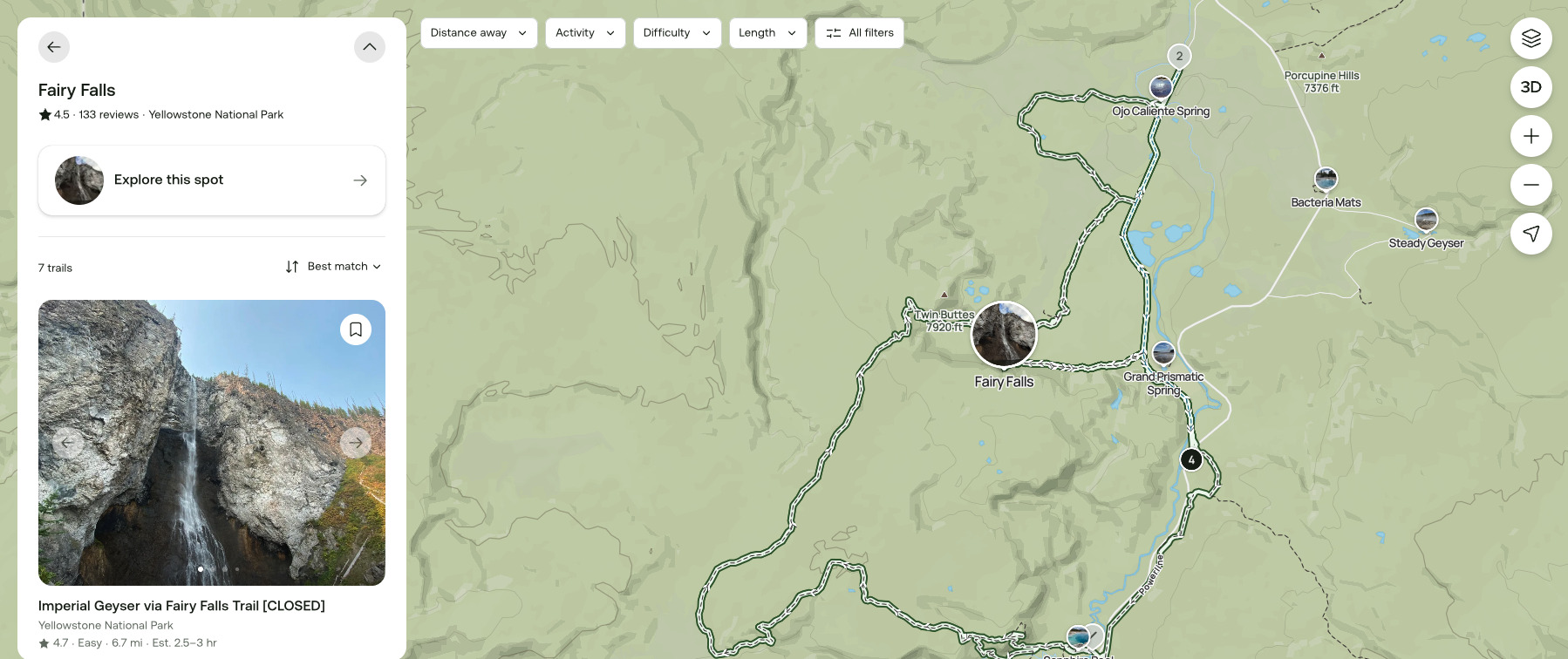Image resolution: width=1568 pixels, height=659 pixels.
Task: Open the Length filter
Action: [767, 33]
